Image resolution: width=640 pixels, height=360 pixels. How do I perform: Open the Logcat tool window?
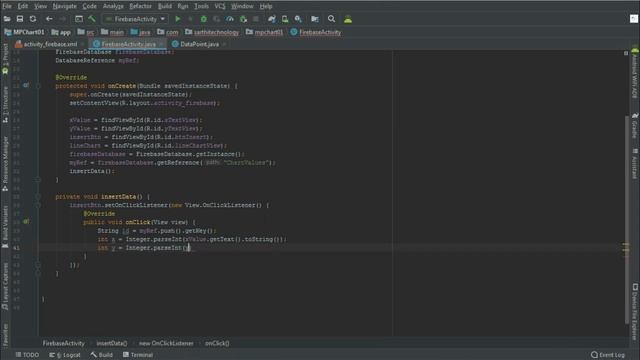(x=65, y=355)
